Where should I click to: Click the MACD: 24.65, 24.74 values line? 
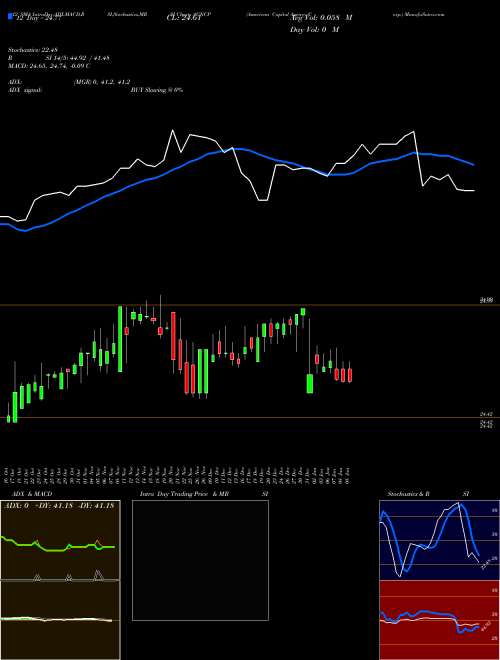[49, 66]
